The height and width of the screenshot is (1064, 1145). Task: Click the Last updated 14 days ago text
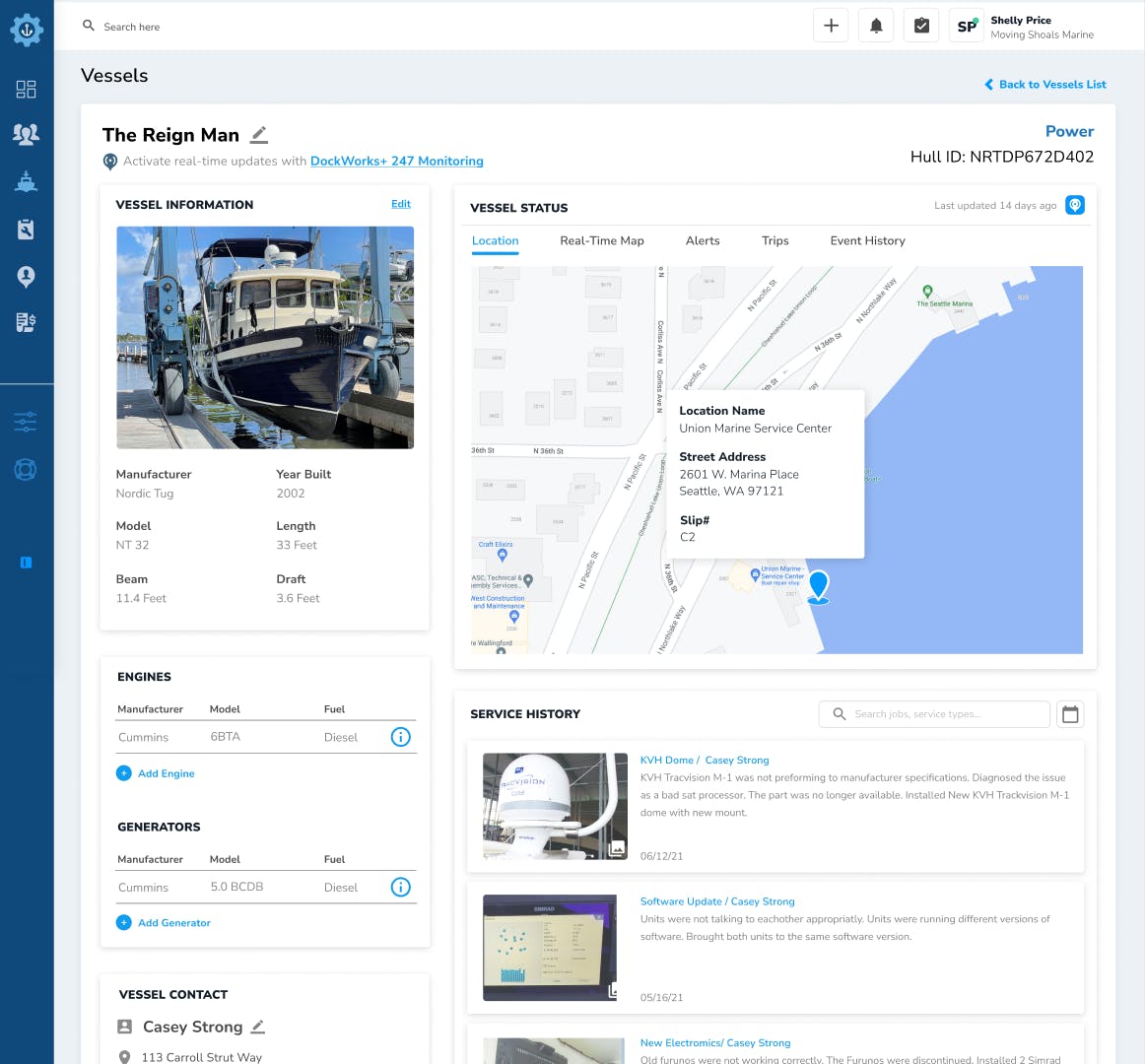(x=995, y=206)
